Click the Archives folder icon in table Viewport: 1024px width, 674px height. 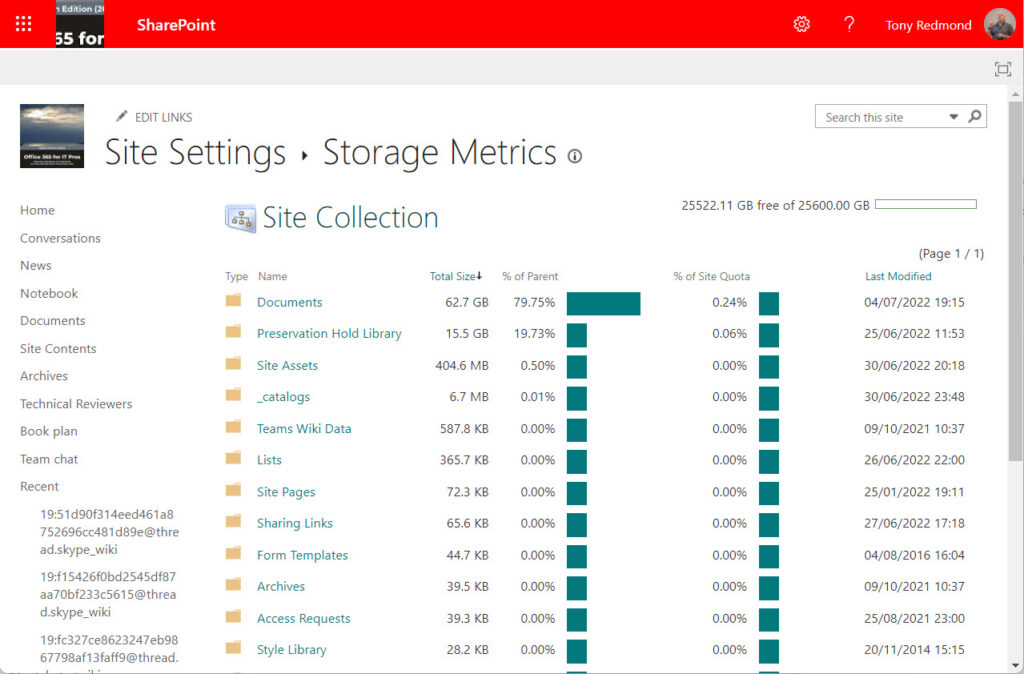pos(233,585)
